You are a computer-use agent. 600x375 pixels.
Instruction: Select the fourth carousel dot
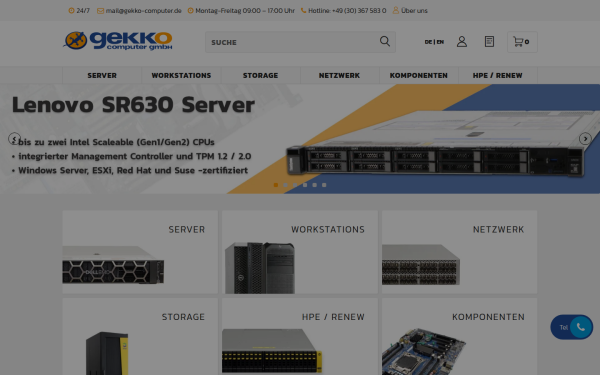click(x=305, y=185)
